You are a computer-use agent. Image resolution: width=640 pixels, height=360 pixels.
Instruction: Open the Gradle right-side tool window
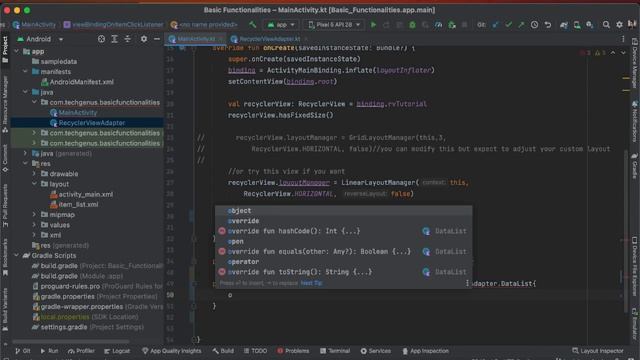[635, 167]
